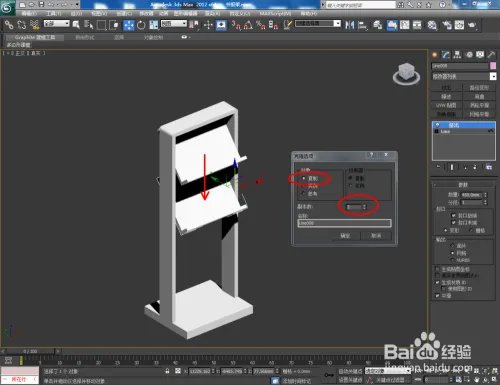Switch to the Hierarchy command panel tab

pyautogui.click(x=457, y=55)
